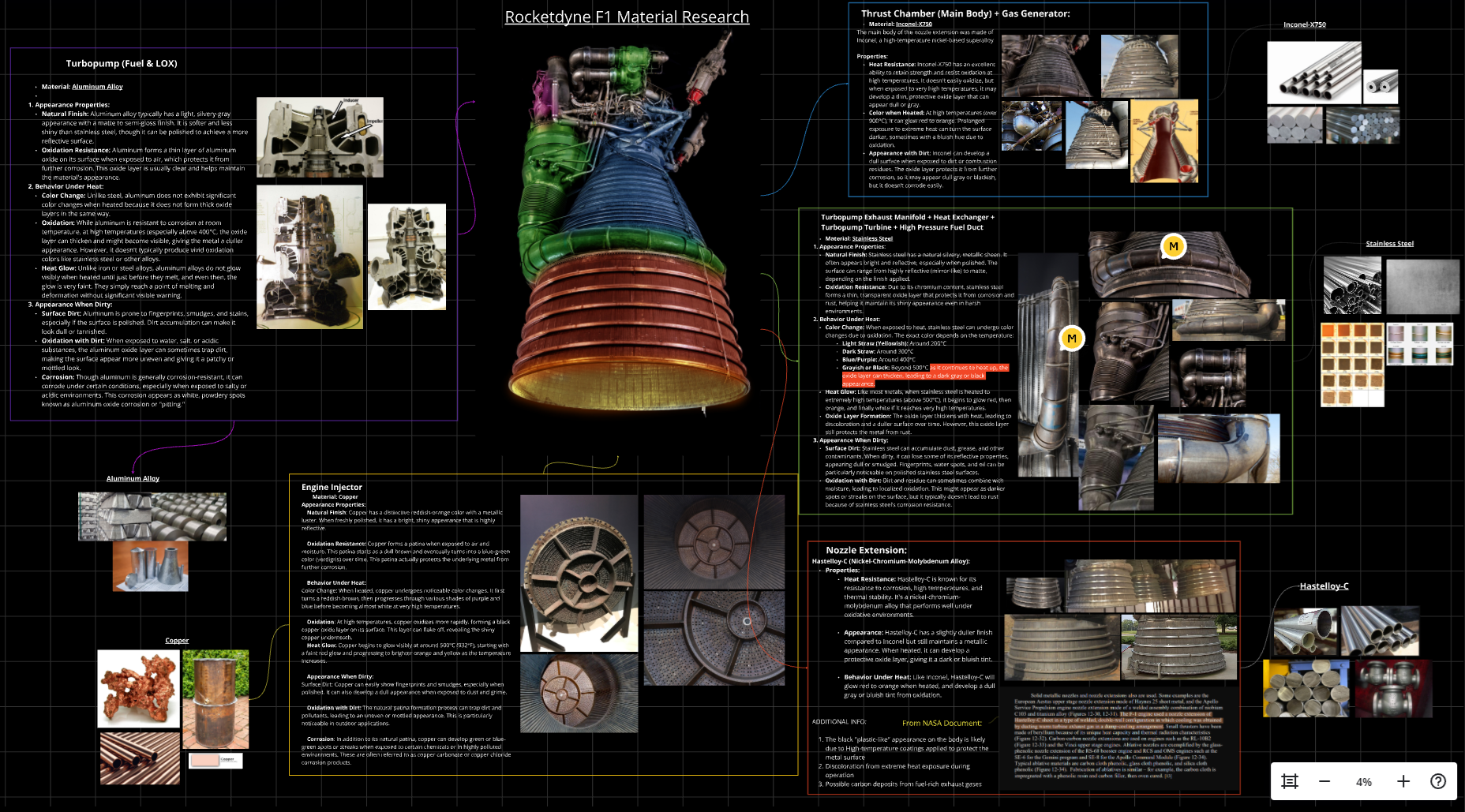
Task: Open the upper yellow M comment marker
Action: (1174, 246)
